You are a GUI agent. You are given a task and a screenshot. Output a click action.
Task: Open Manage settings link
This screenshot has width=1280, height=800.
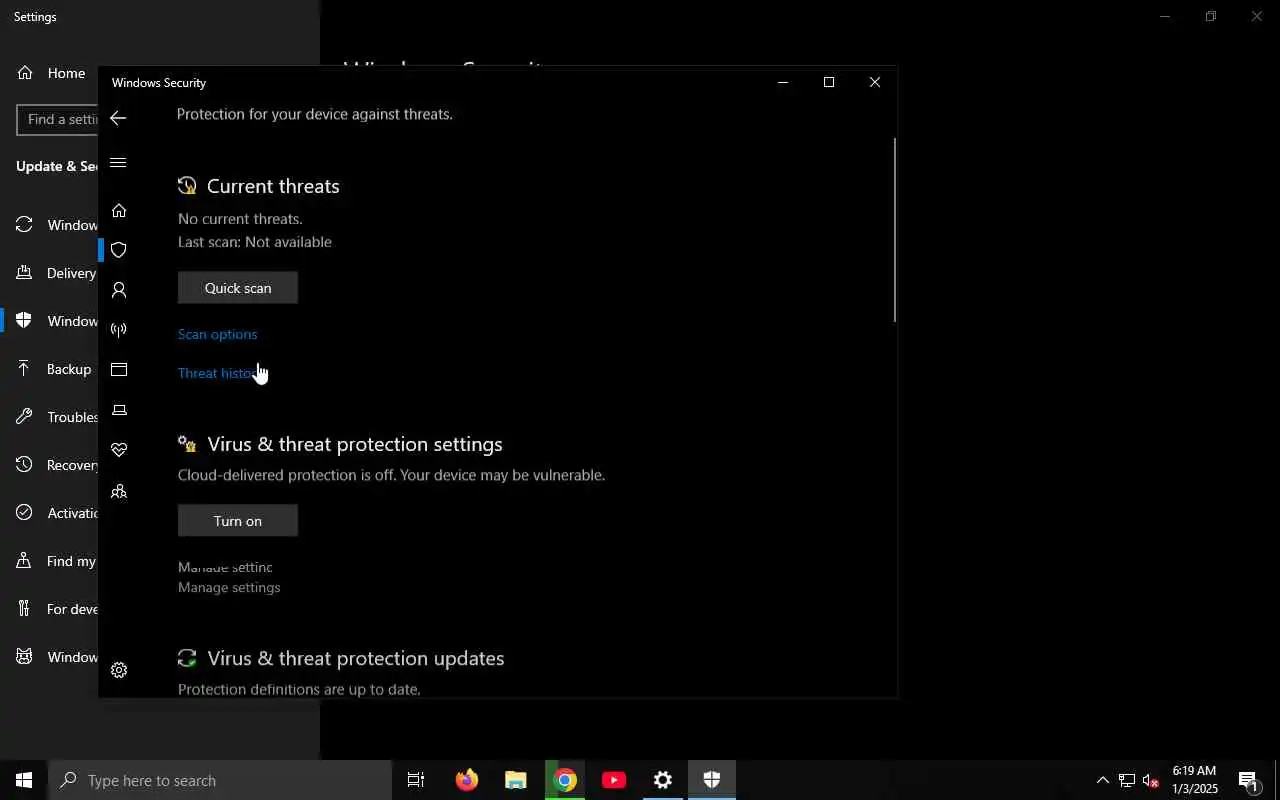click(229, 587)
